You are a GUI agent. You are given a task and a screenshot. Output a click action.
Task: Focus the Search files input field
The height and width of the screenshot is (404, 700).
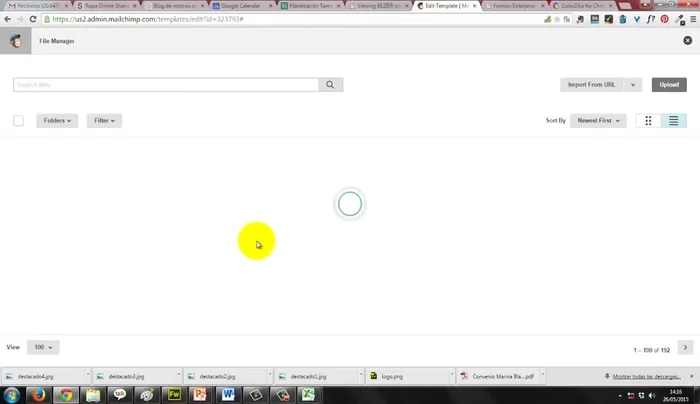[x=165, y=85]
